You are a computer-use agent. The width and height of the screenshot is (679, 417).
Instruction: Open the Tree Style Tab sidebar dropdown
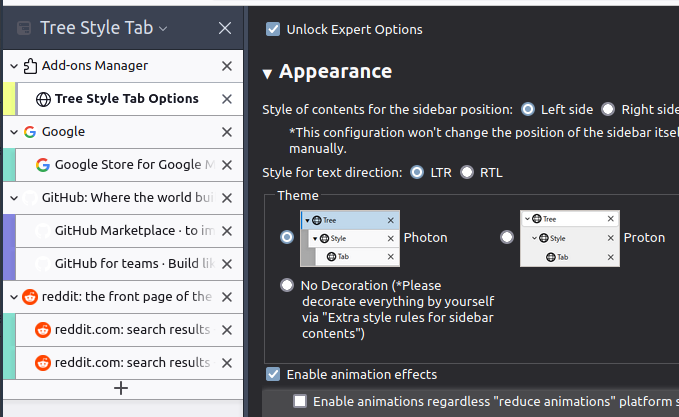[x=163, y=29]
